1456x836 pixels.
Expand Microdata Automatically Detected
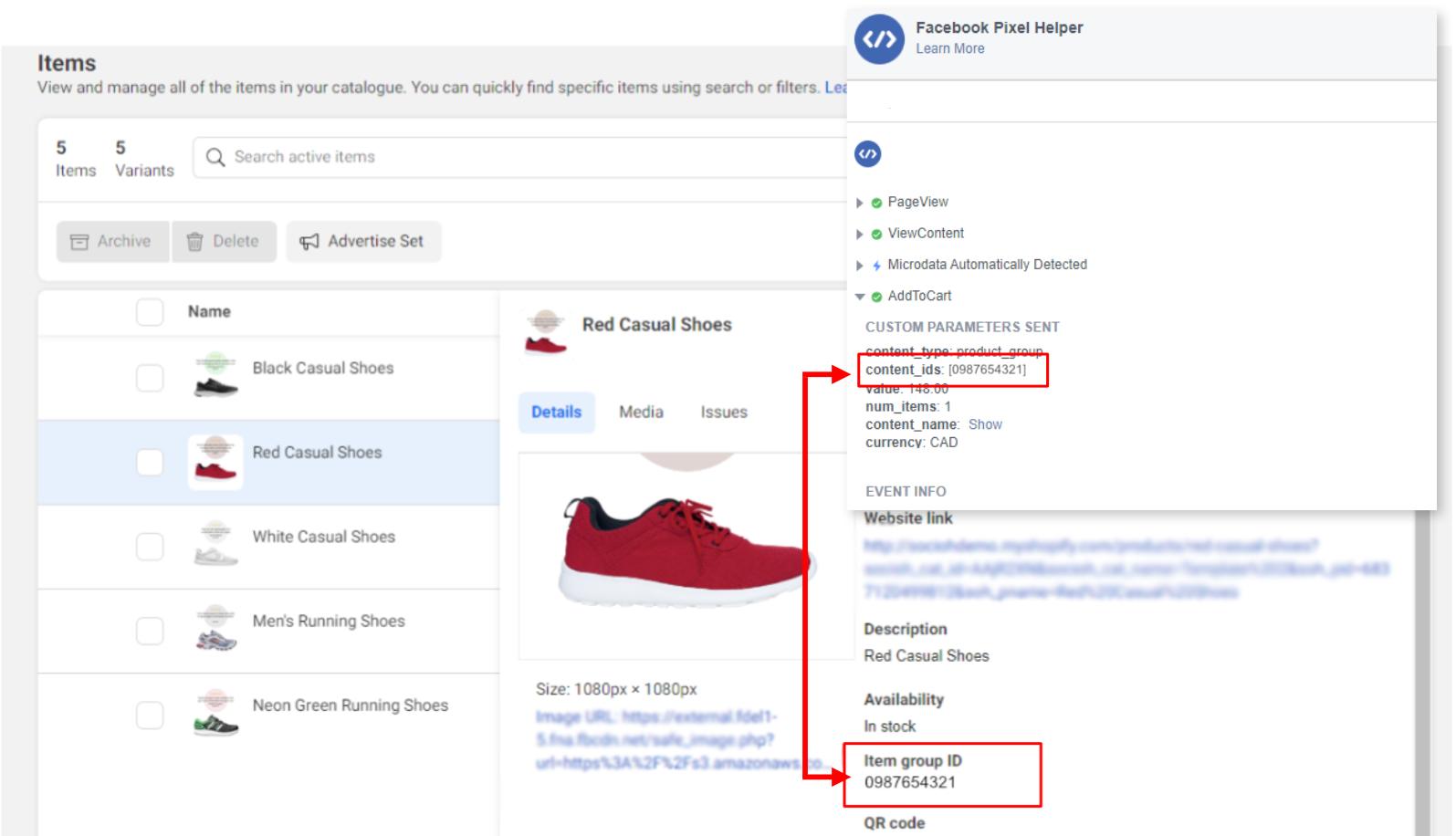(860, 266)
